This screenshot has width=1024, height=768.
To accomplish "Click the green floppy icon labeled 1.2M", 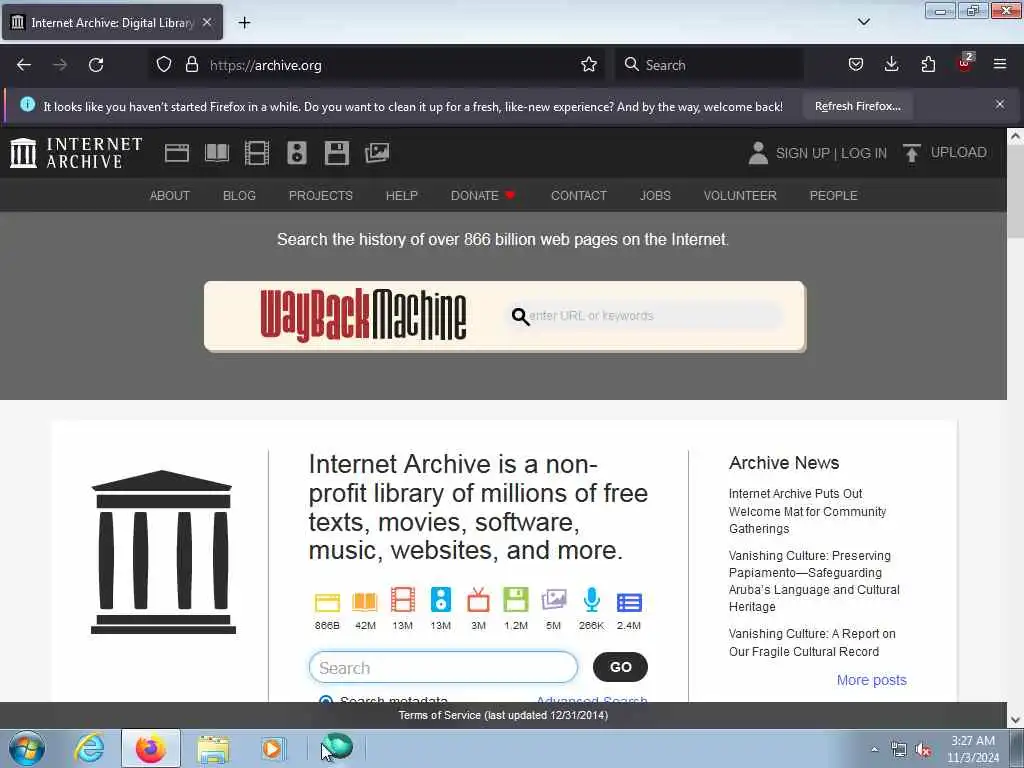I will tap(515, 600).
